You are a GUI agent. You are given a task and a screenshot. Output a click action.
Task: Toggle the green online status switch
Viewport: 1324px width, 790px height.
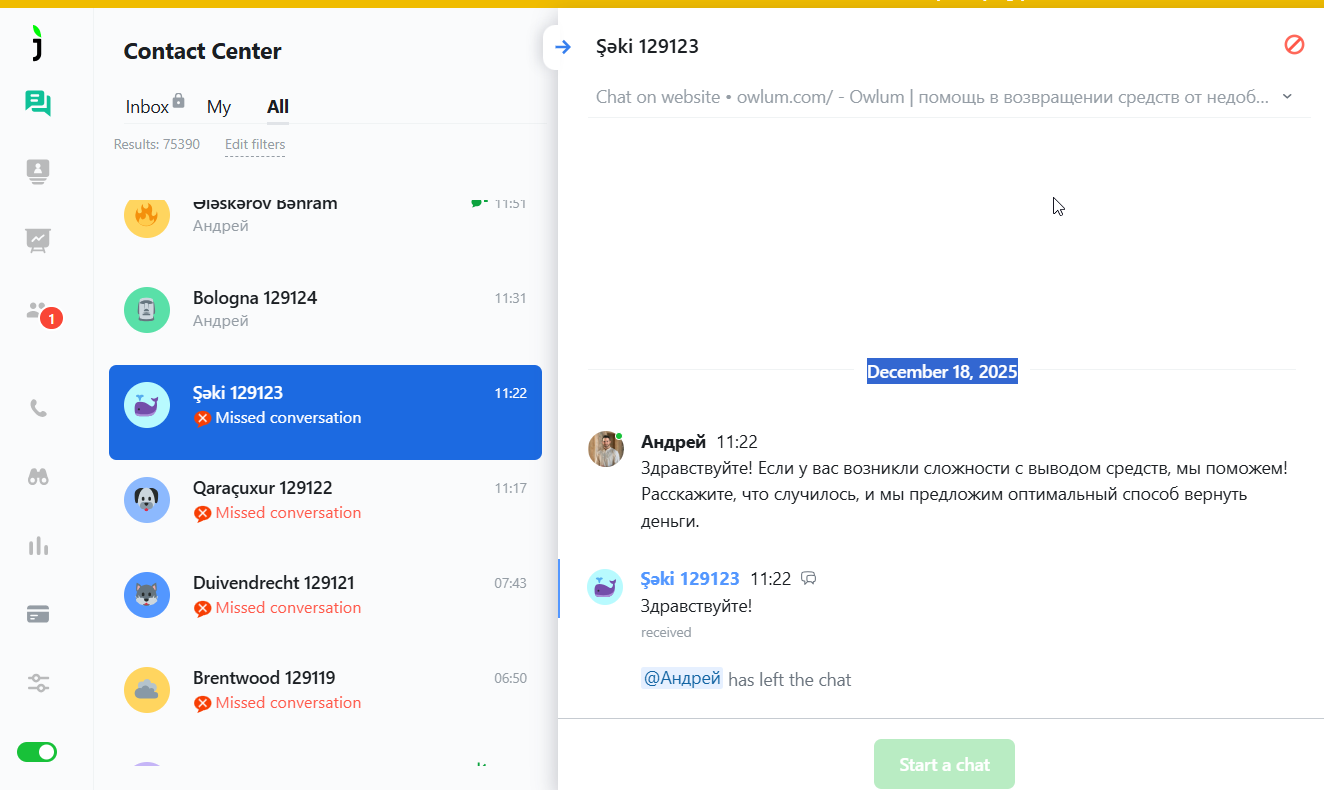[x=38, y=752]
